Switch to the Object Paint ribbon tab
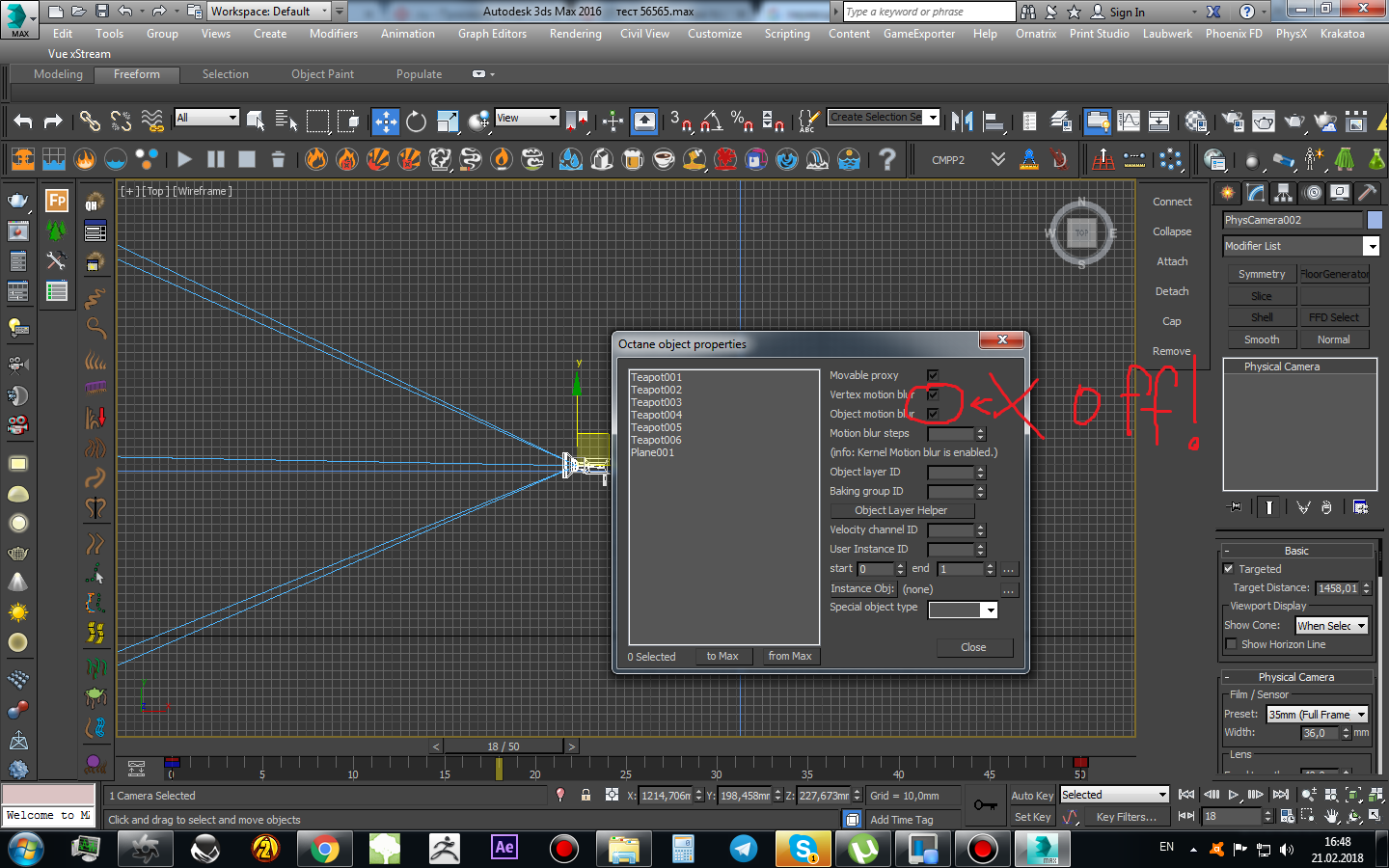Screen dimensions: 1389x868 322,74
